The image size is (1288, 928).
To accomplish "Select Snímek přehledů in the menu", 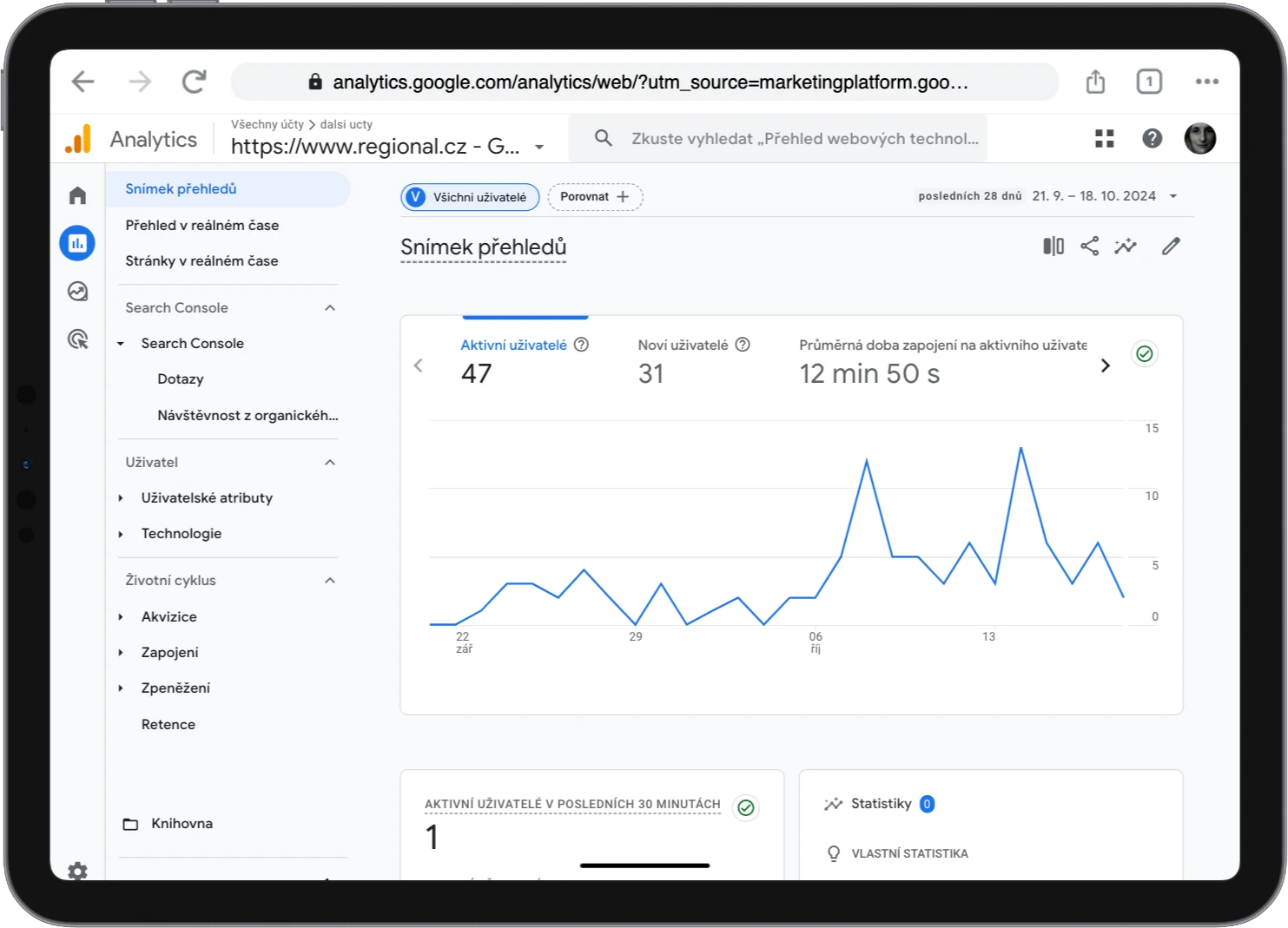I will point(228,189).
